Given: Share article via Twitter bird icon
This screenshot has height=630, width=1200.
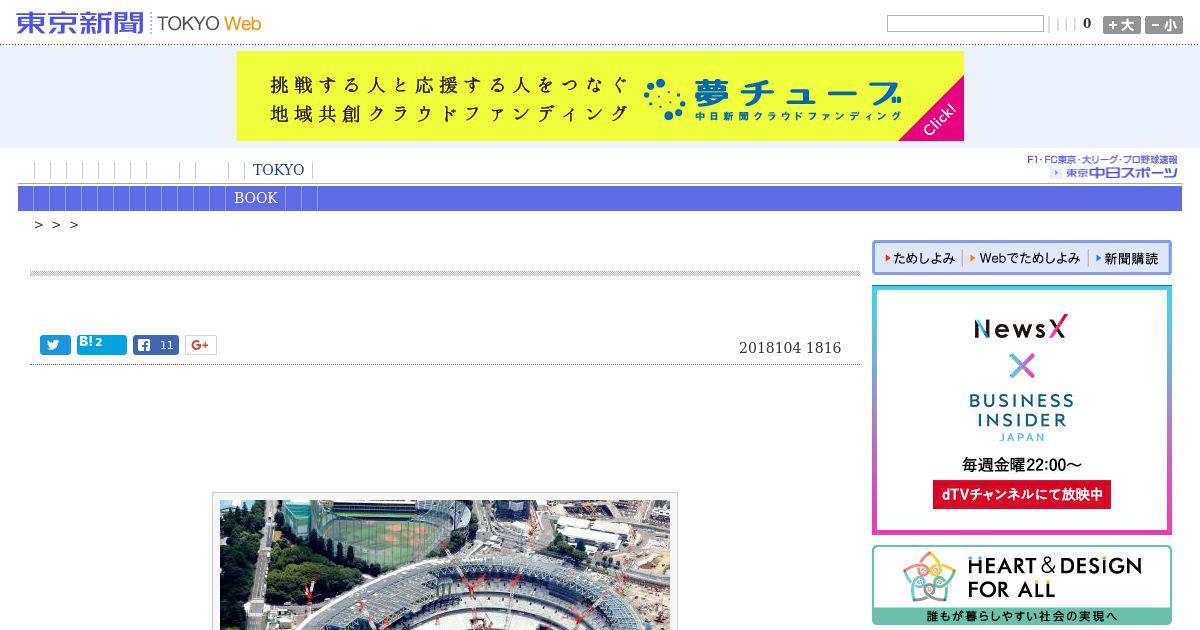Looking at the screenshot, I should click(55, 345).
